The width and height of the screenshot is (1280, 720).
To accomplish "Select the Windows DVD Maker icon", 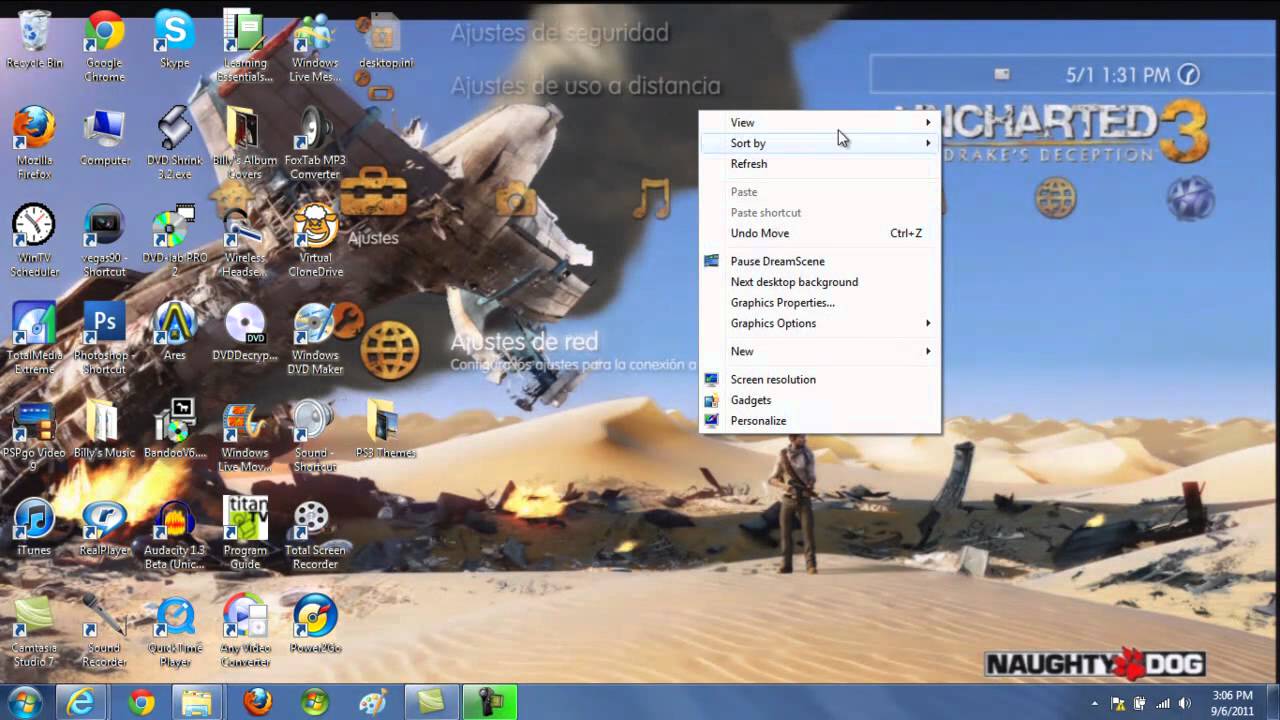I will pos(315,338).
